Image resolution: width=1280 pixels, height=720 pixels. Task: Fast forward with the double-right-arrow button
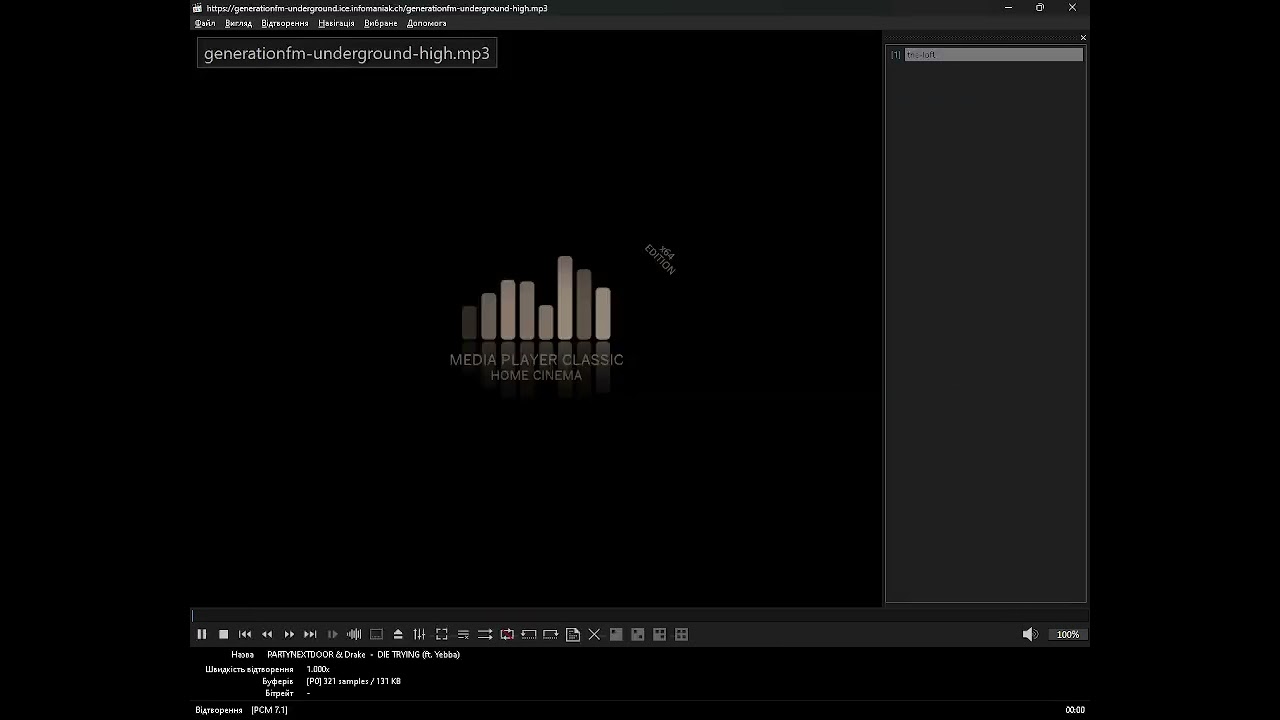point(289,634)
